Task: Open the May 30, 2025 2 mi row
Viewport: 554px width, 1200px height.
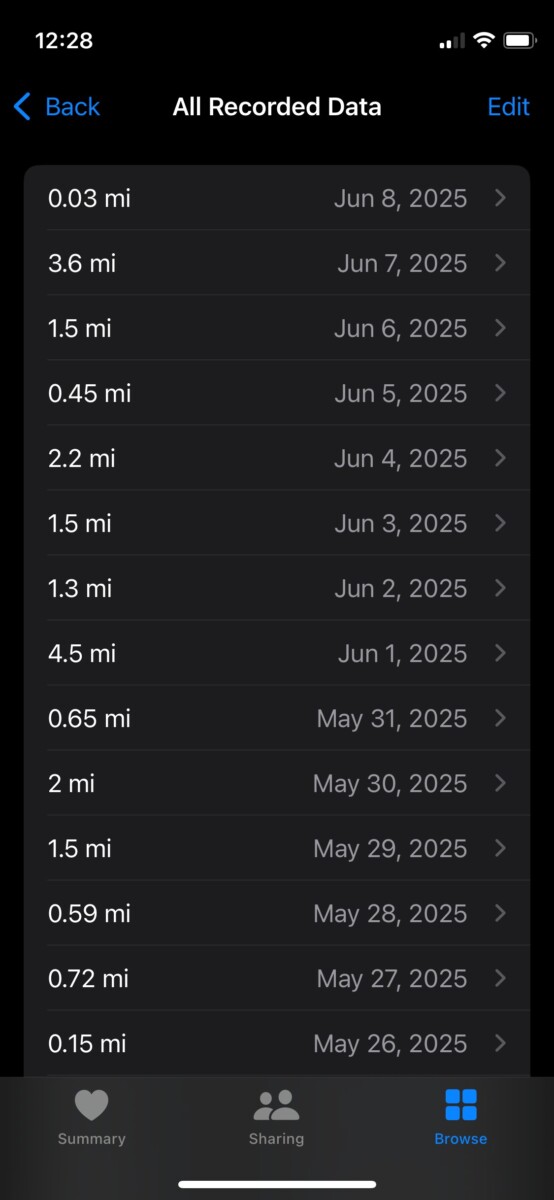Action: pyautogui.click(x=277, y=783)
